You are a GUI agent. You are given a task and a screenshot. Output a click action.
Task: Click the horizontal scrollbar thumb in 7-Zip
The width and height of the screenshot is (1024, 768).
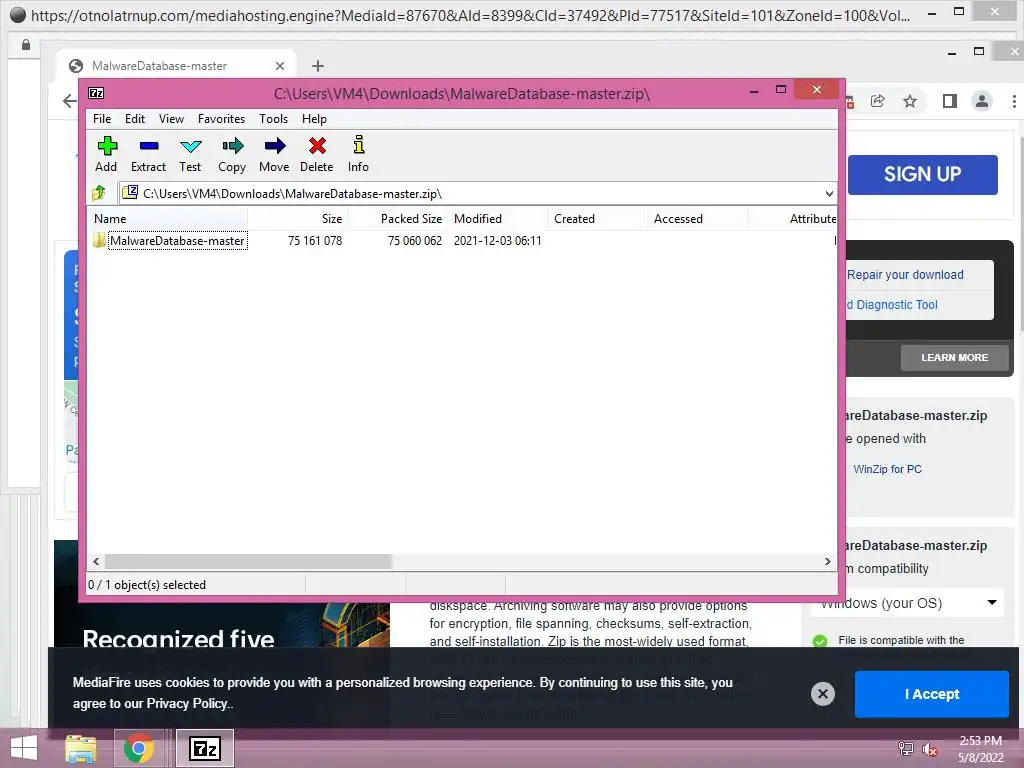click(248, 561)
